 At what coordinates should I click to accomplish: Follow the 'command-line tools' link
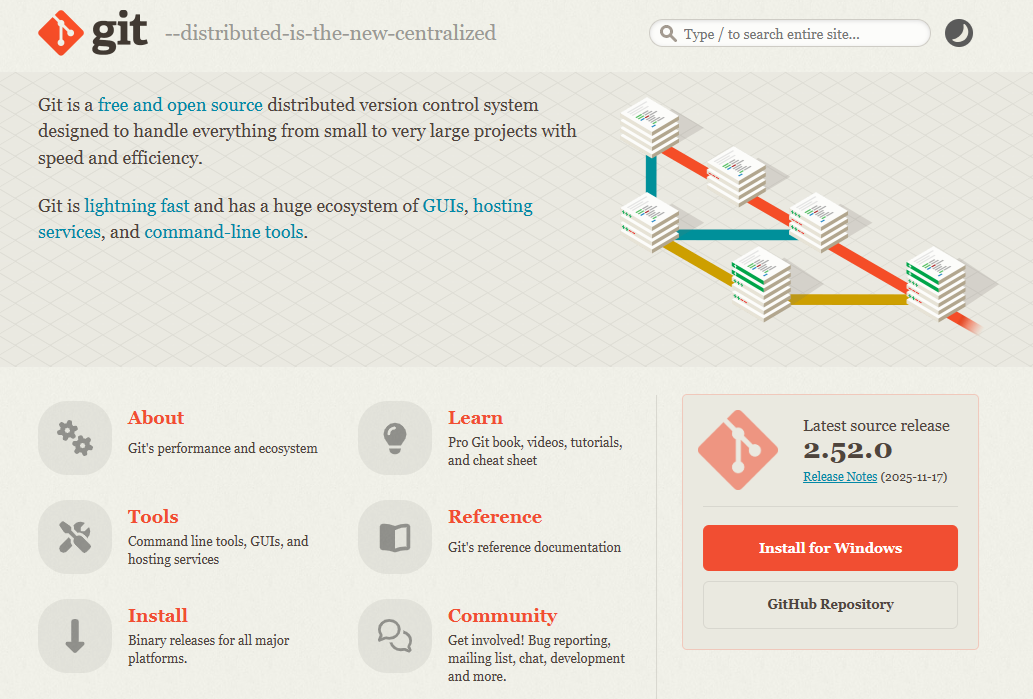(x=224, y=232)
